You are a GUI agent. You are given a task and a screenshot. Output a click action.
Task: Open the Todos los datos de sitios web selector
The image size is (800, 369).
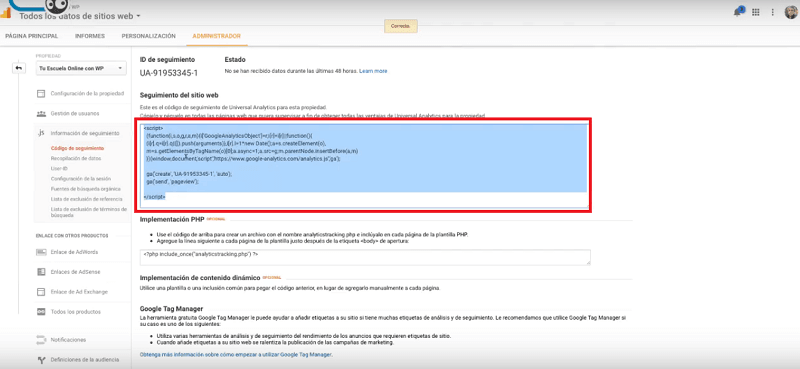tap(80, 16)
